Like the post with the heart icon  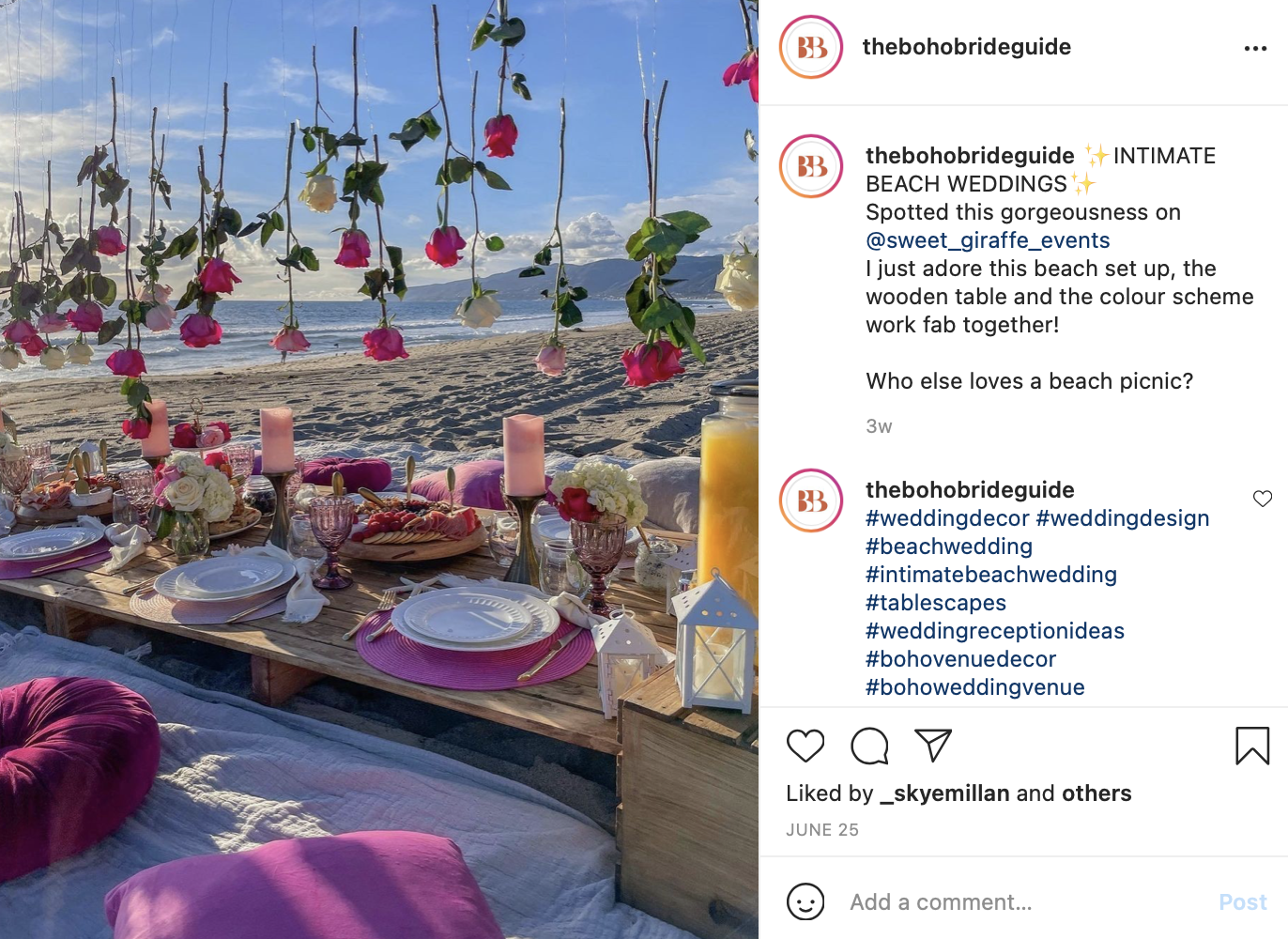point(805,746)
